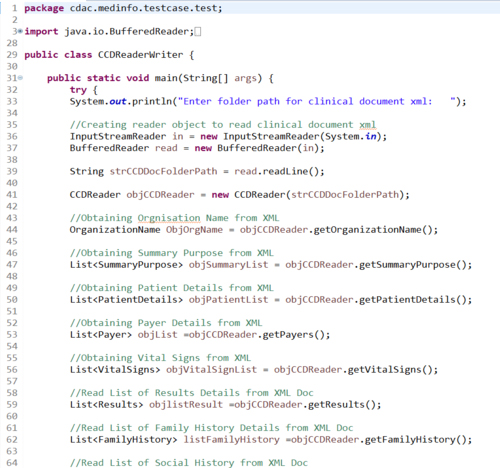This screenshot has height=468, width=500.
Task: Click the getSummaryPurpose() method call
Action: (x=413, y=265)
